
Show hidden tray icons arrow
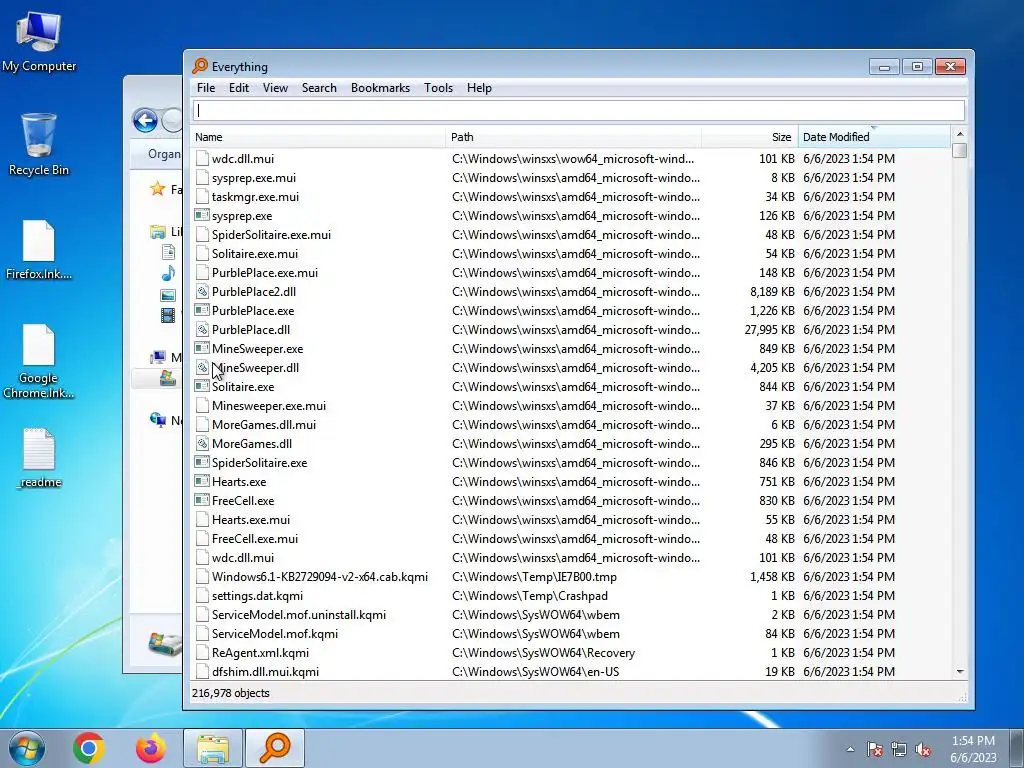pyautogui.click(x=850, y=749)
